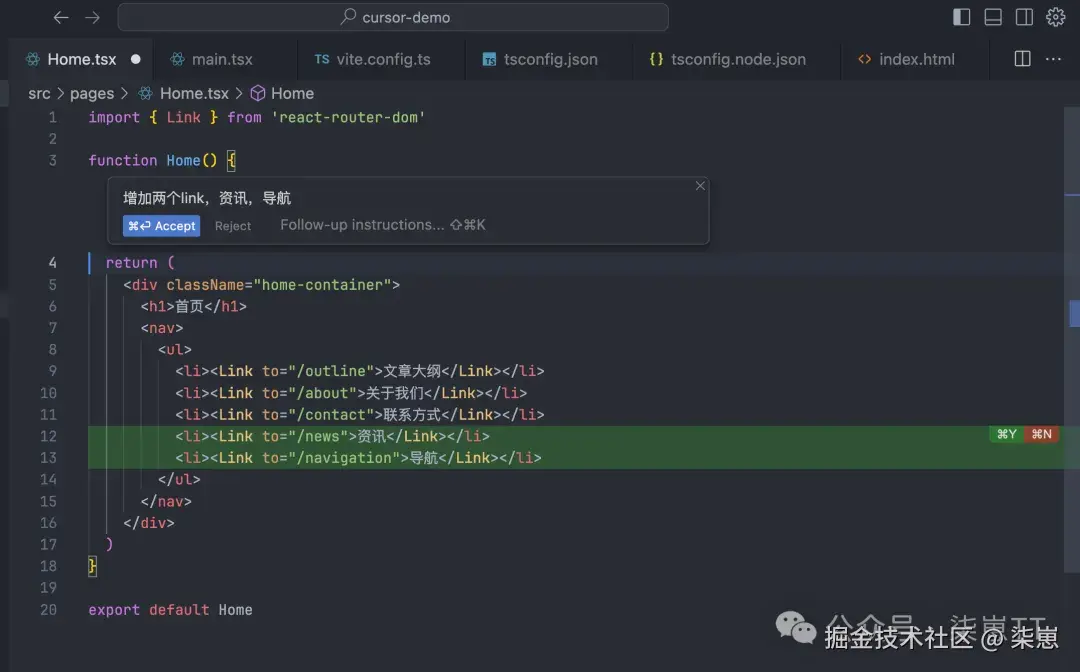1080x672 pixels.
Task: Click line number 12 in gutter
Action: 48,437
